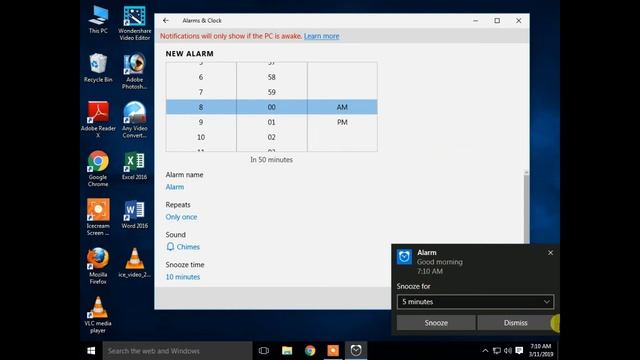Open Google Chrome desktop shortcut
The width and height of the screenshot is (640, 360).
(x=98, y=169)
